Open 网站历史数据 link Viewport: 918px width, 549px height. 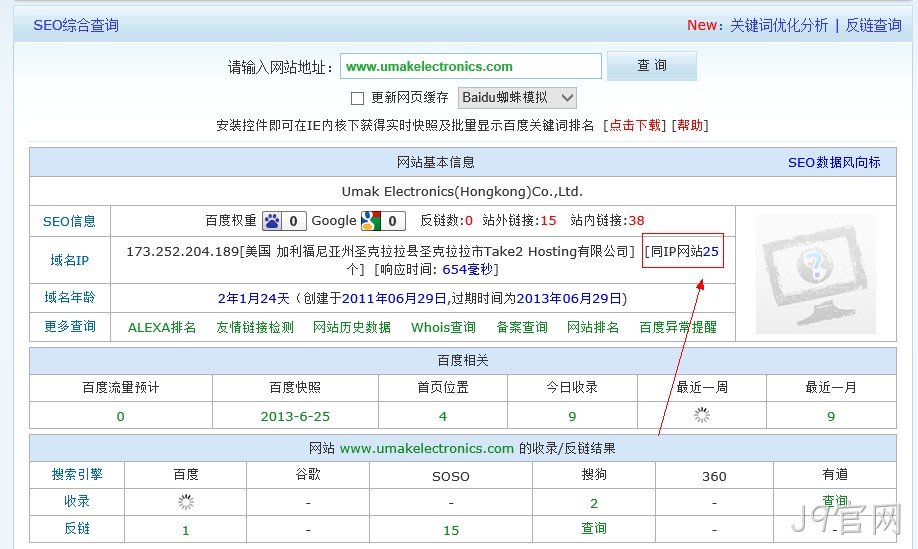pyautogui.click(x=351, y=327)
